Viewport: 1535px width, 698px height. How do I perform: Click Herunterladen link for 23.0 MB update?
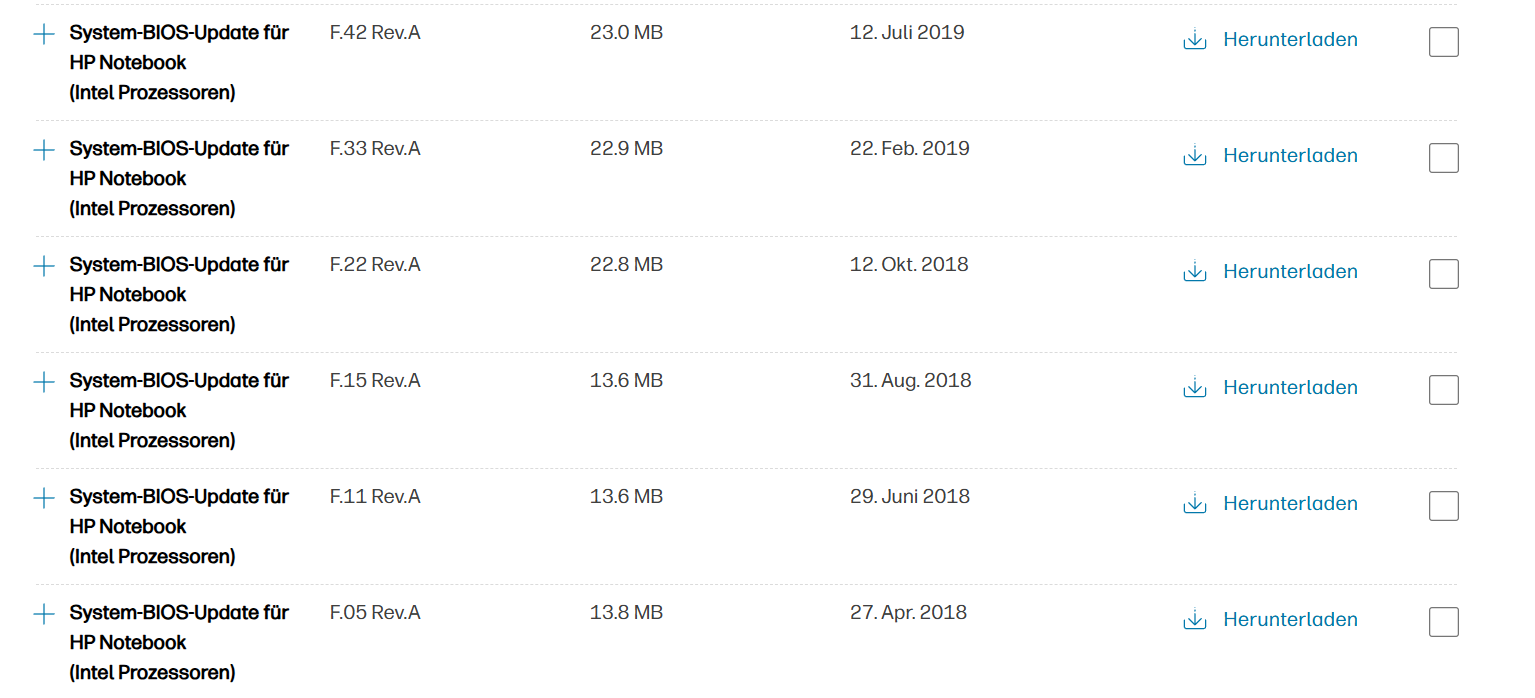pyautogui.click(x=1290, y=40)
